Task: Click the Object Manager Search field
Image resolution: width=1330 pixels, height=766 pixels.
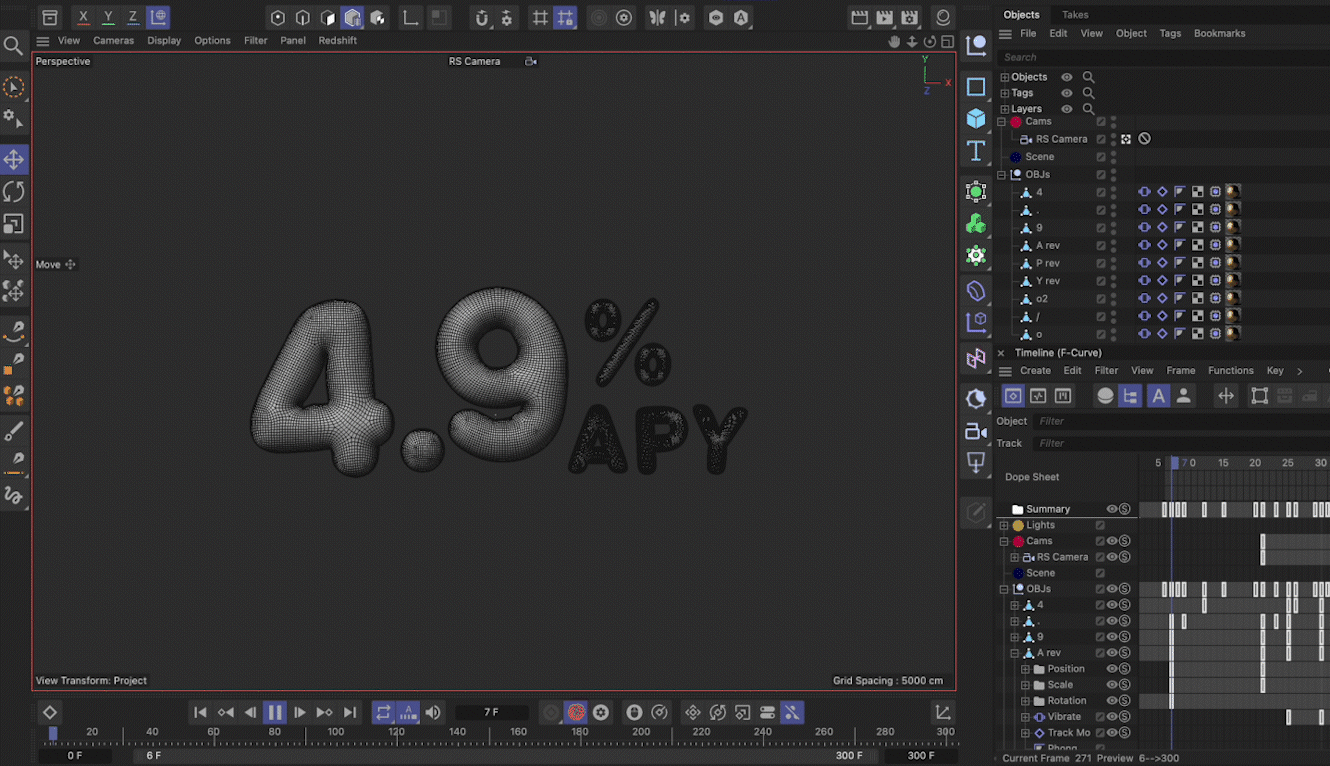Action: point(1165,57)
